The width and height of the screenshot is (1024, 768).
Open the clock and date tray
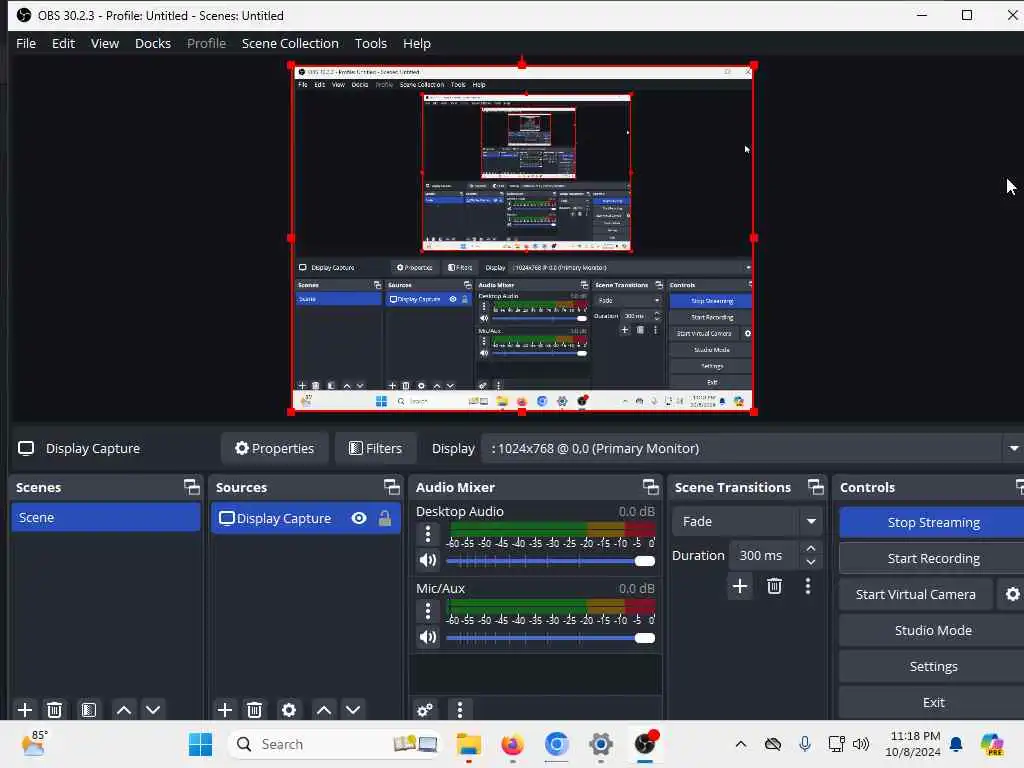[x=913, y=744]
